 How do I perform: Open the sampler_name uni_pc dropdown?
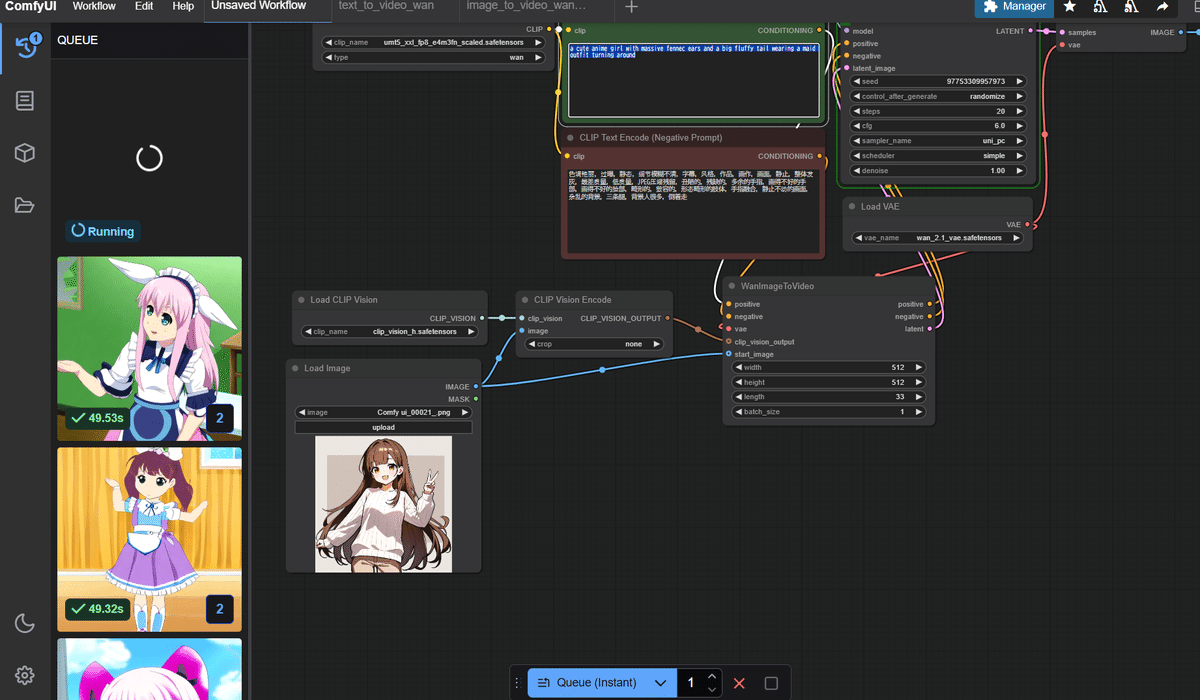[x=938, y=141]
